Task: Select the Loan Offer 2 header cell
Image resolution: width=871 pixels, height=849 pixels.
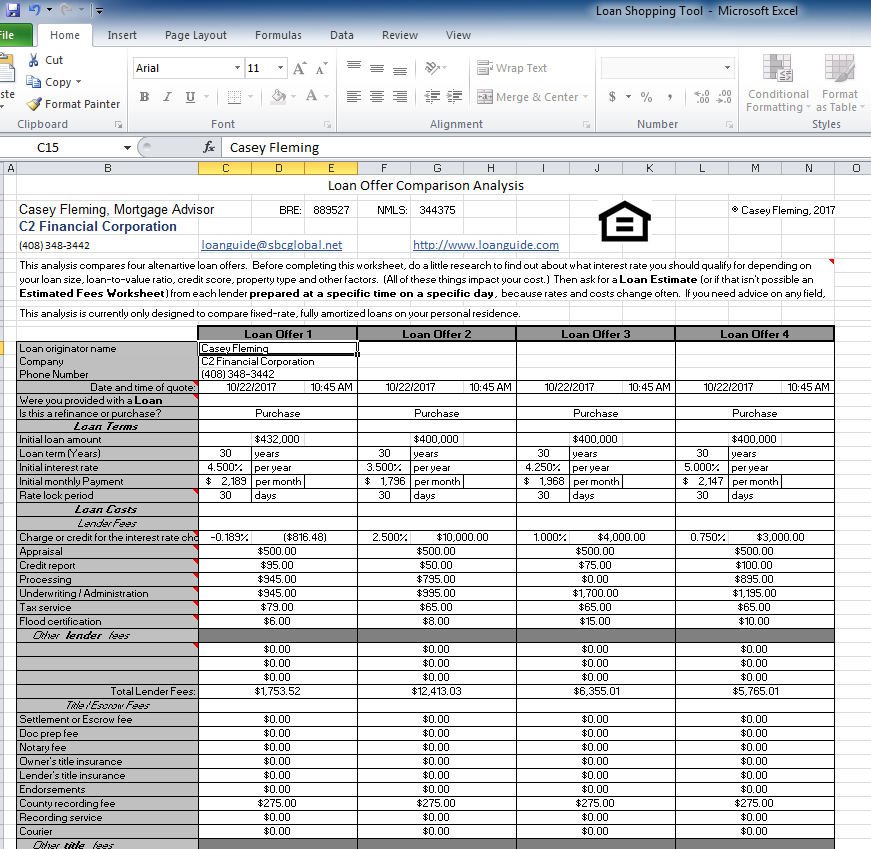Action: (x=437, y=334)
